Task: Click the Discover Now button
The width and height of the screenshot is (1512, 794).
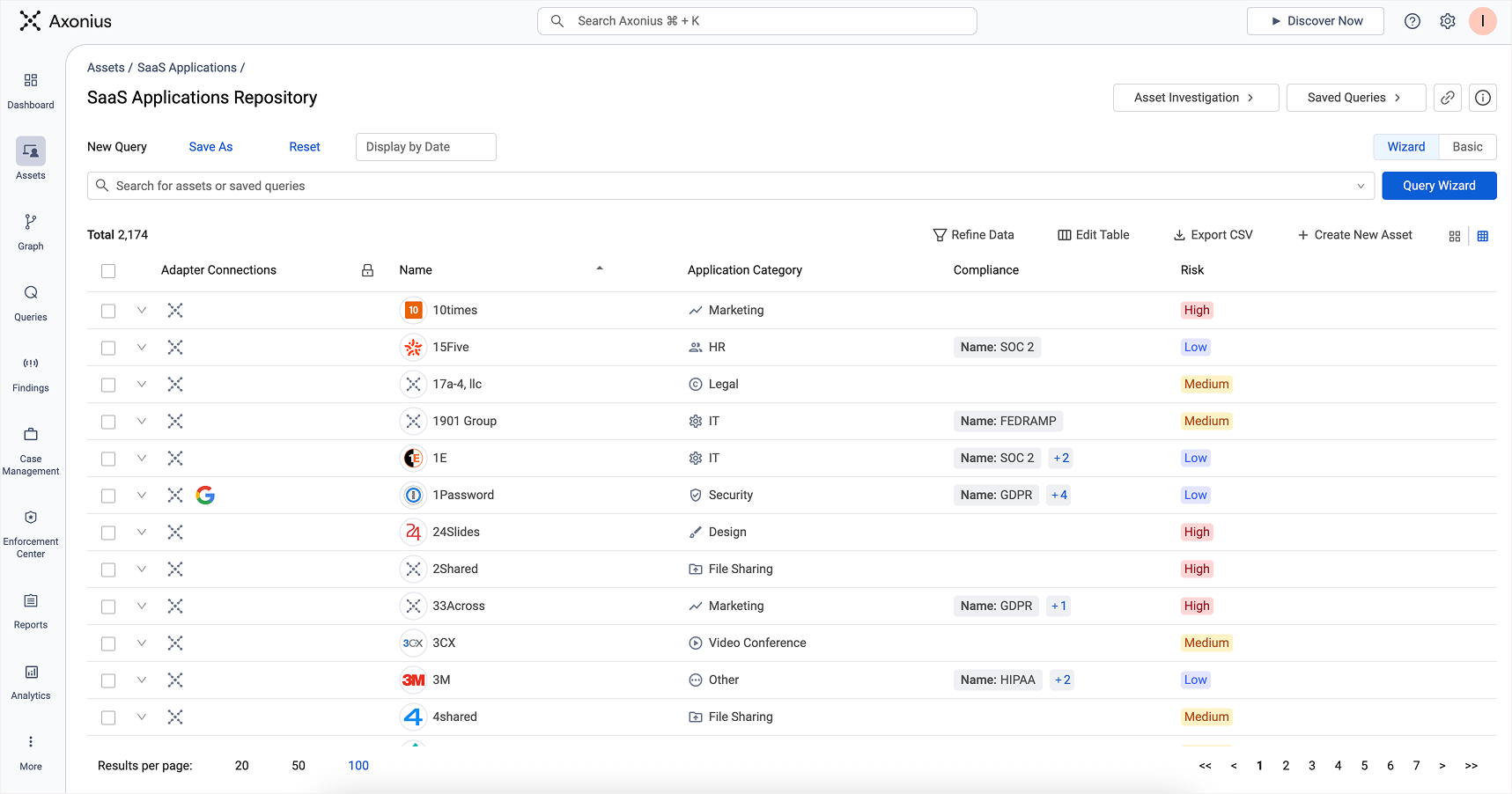Action: point(1316,21)
